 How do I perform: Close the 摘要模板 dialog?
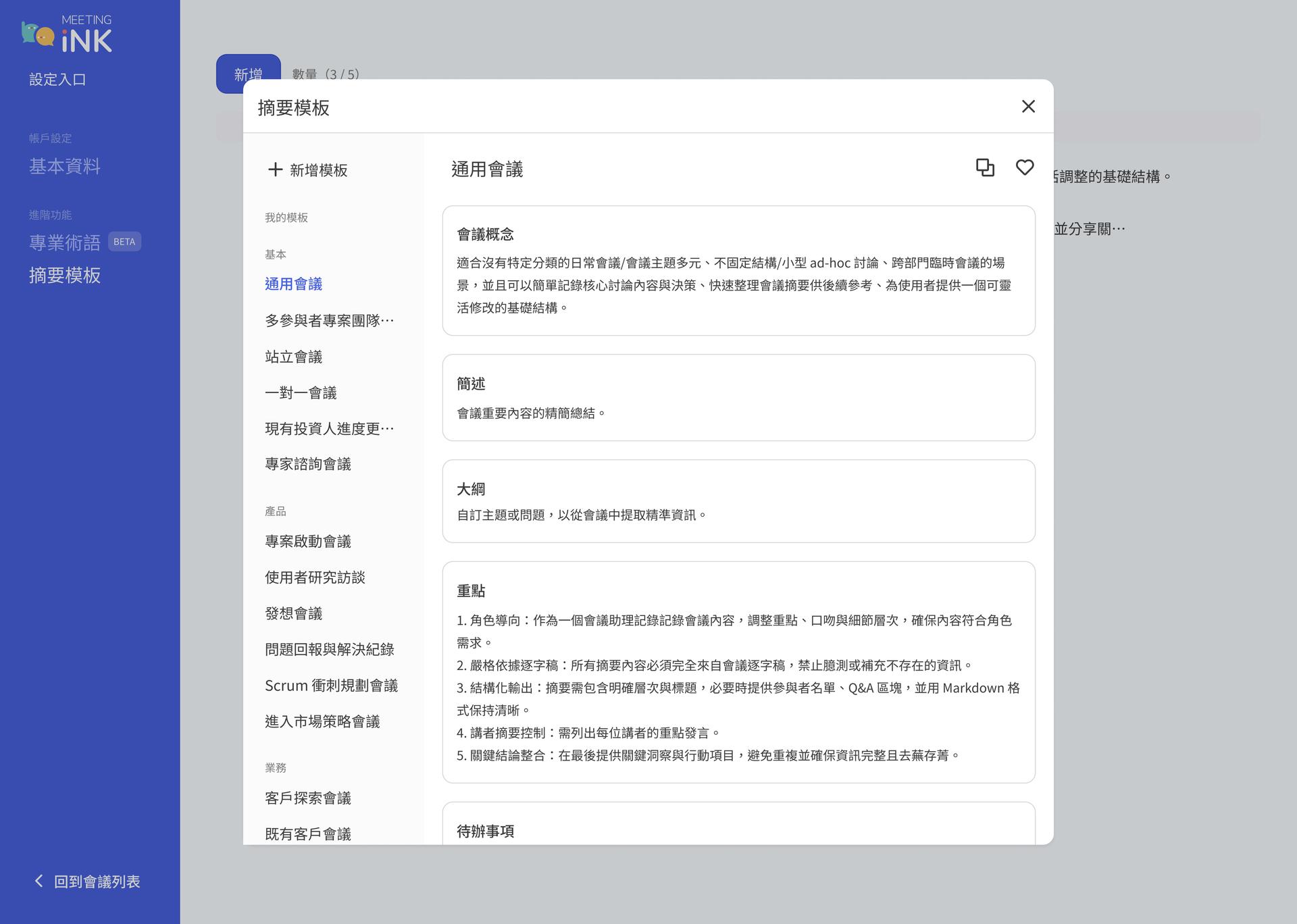click(1028, 106)
